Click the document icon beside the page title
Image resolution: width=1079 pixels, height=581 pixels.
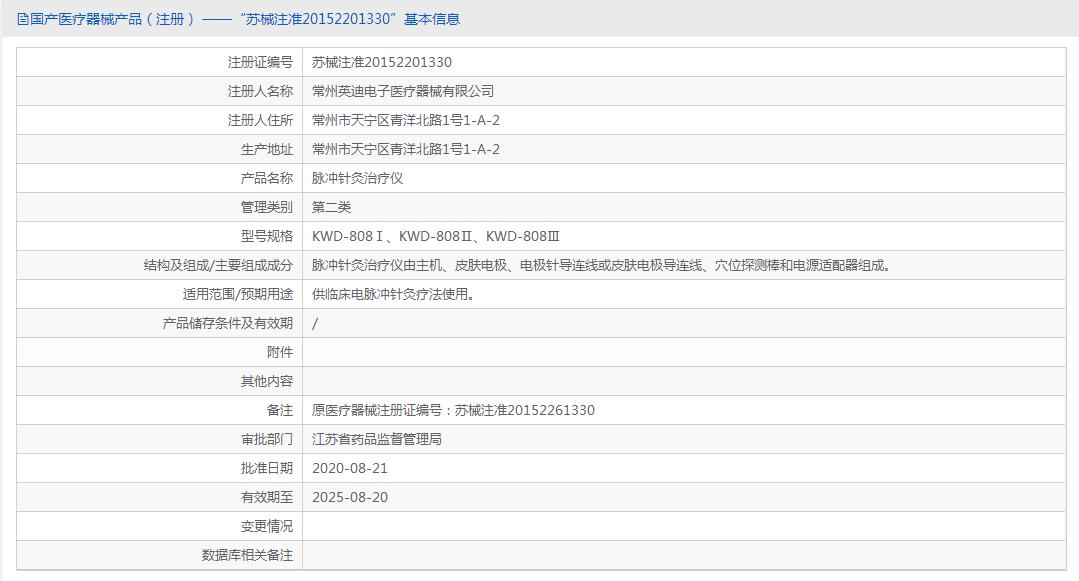(x=23, y=19)
